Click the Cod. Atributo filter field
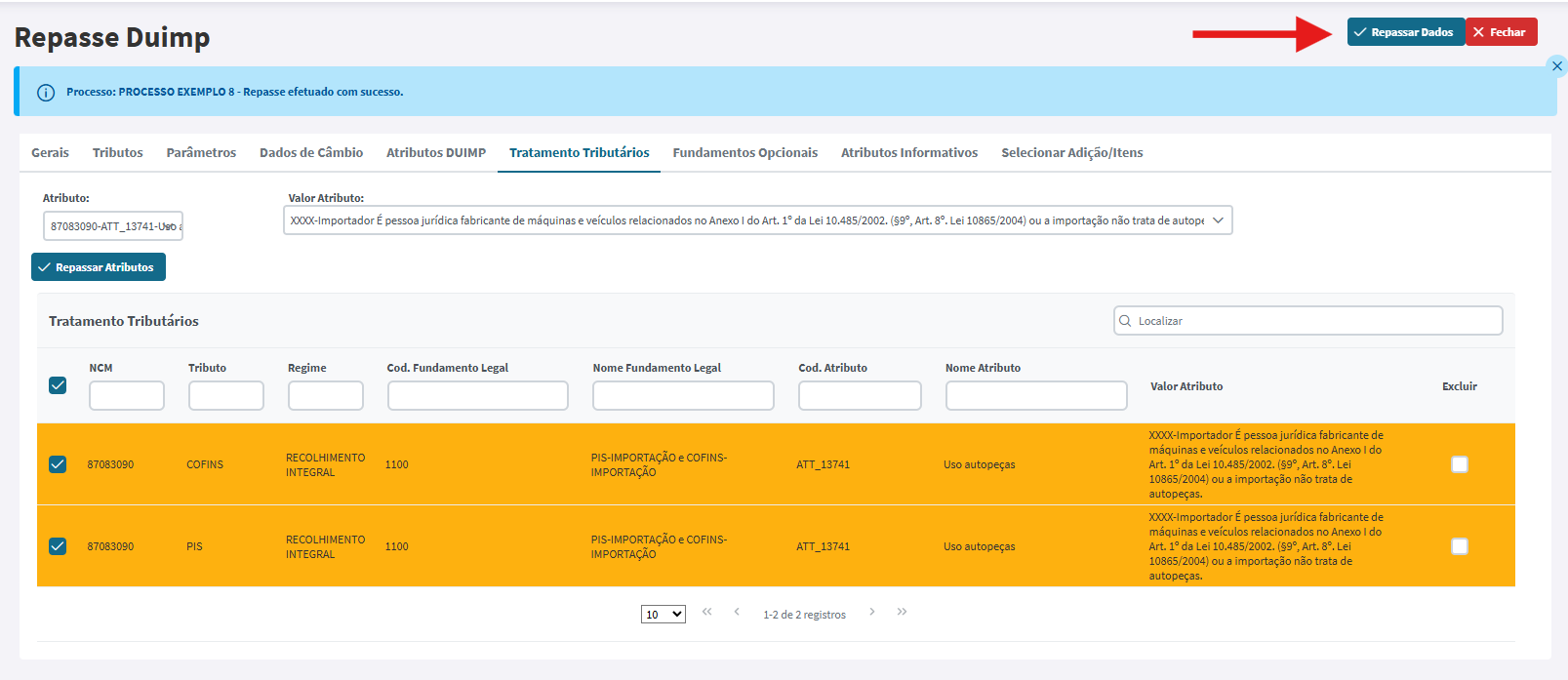The height and width of the screenshot is (680, 1568). [860, 396]
